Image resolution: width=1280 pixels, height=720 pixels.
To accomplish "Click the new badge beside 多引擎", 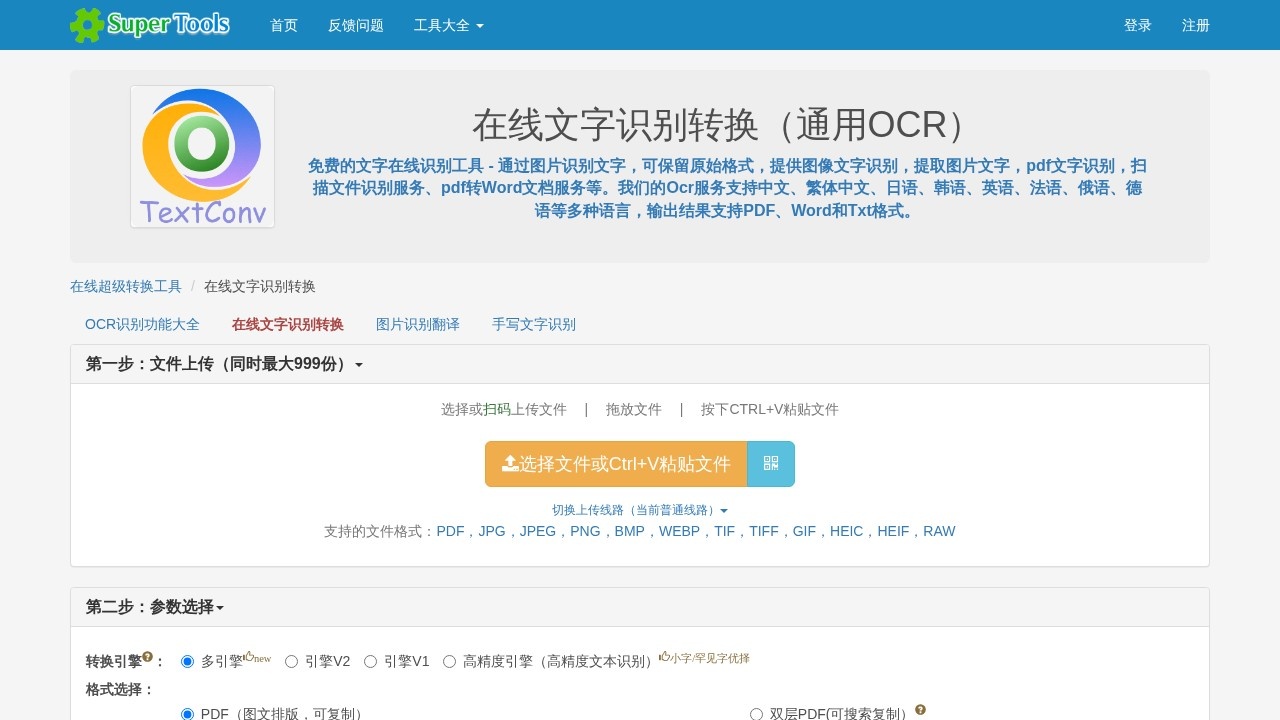I will pos(258,656).
